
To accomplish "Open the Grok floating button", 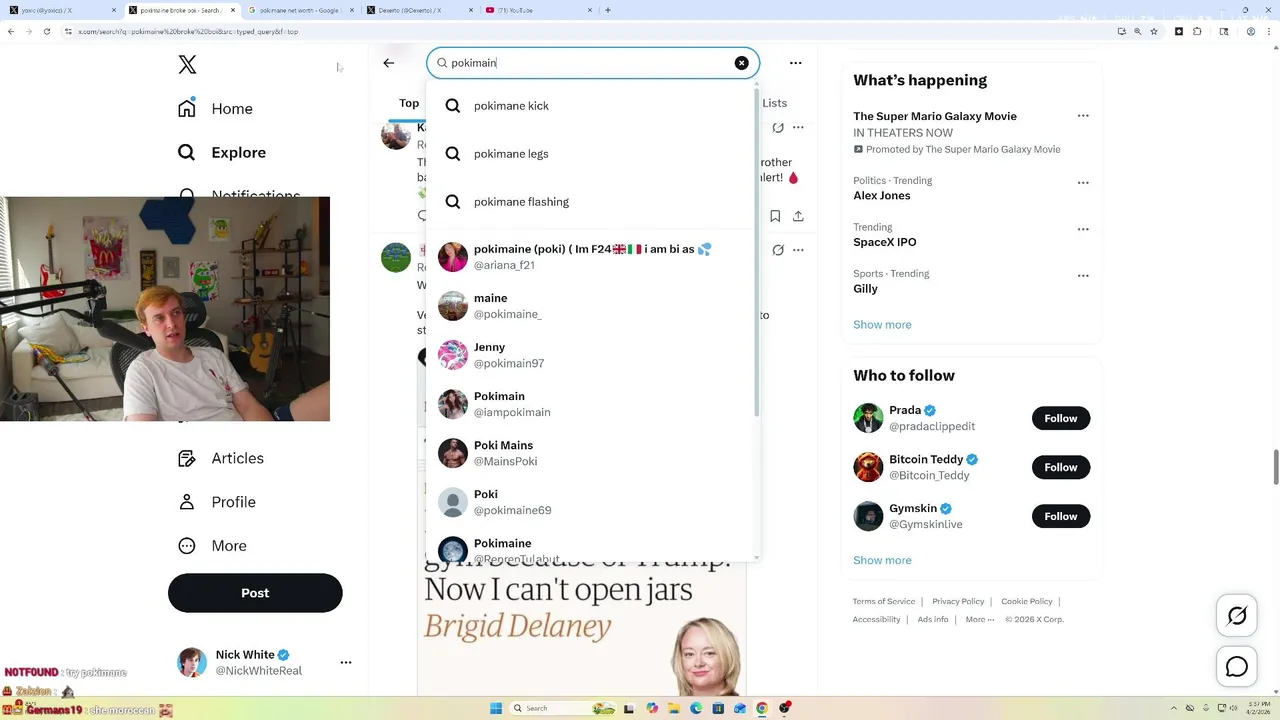I will 1237,616.
